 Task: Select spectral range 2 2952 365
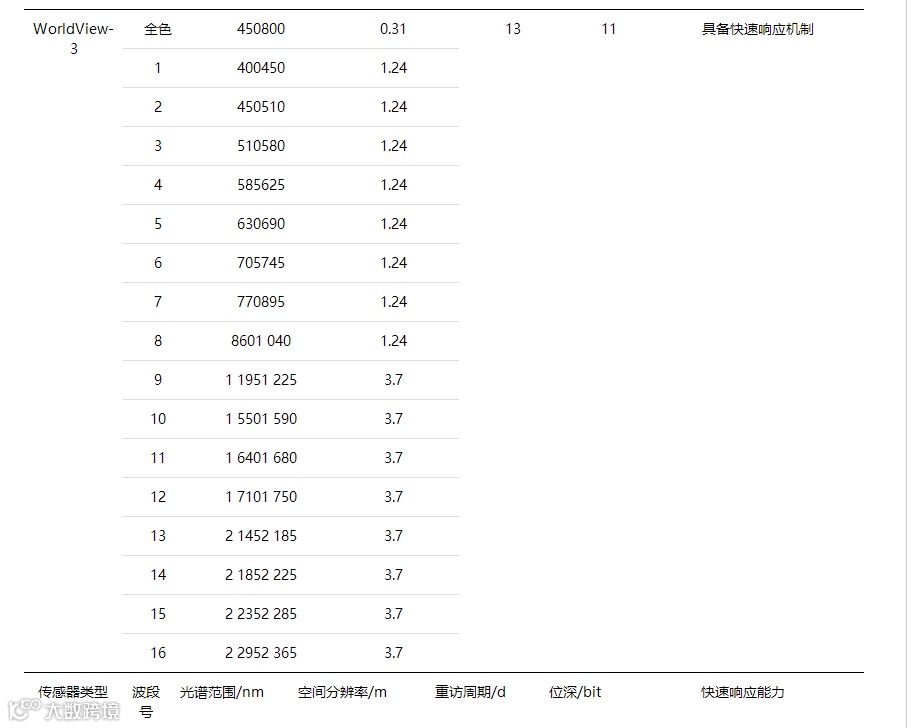[261, 653]
